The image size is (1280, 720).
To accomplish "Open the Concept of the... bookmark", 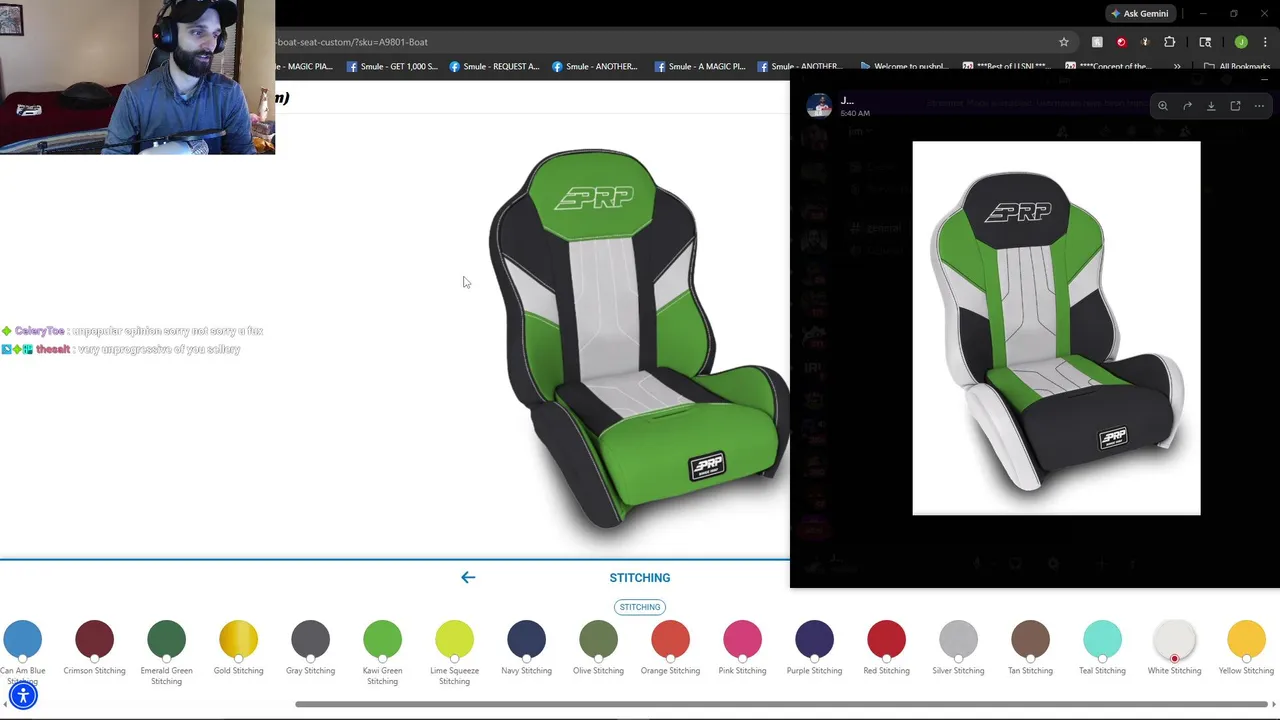I will [x=1110, y=67].
